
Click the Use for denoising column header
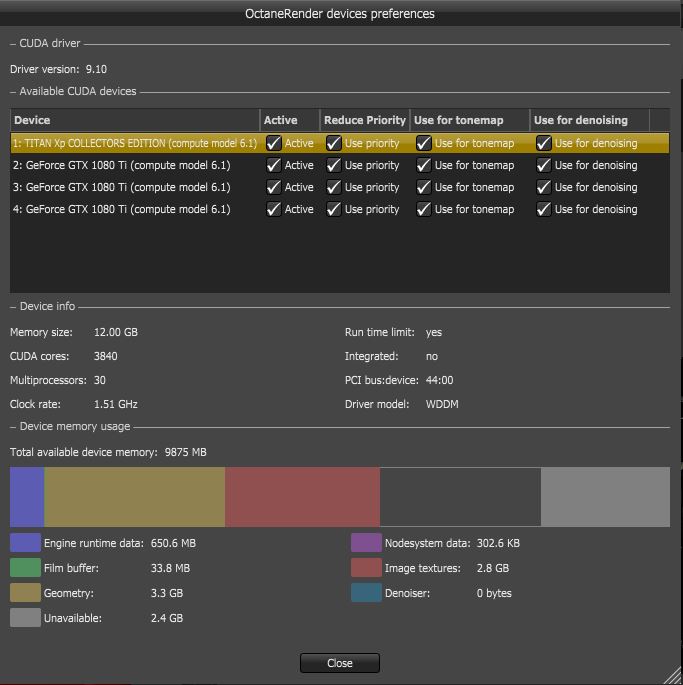click(589, 120)
